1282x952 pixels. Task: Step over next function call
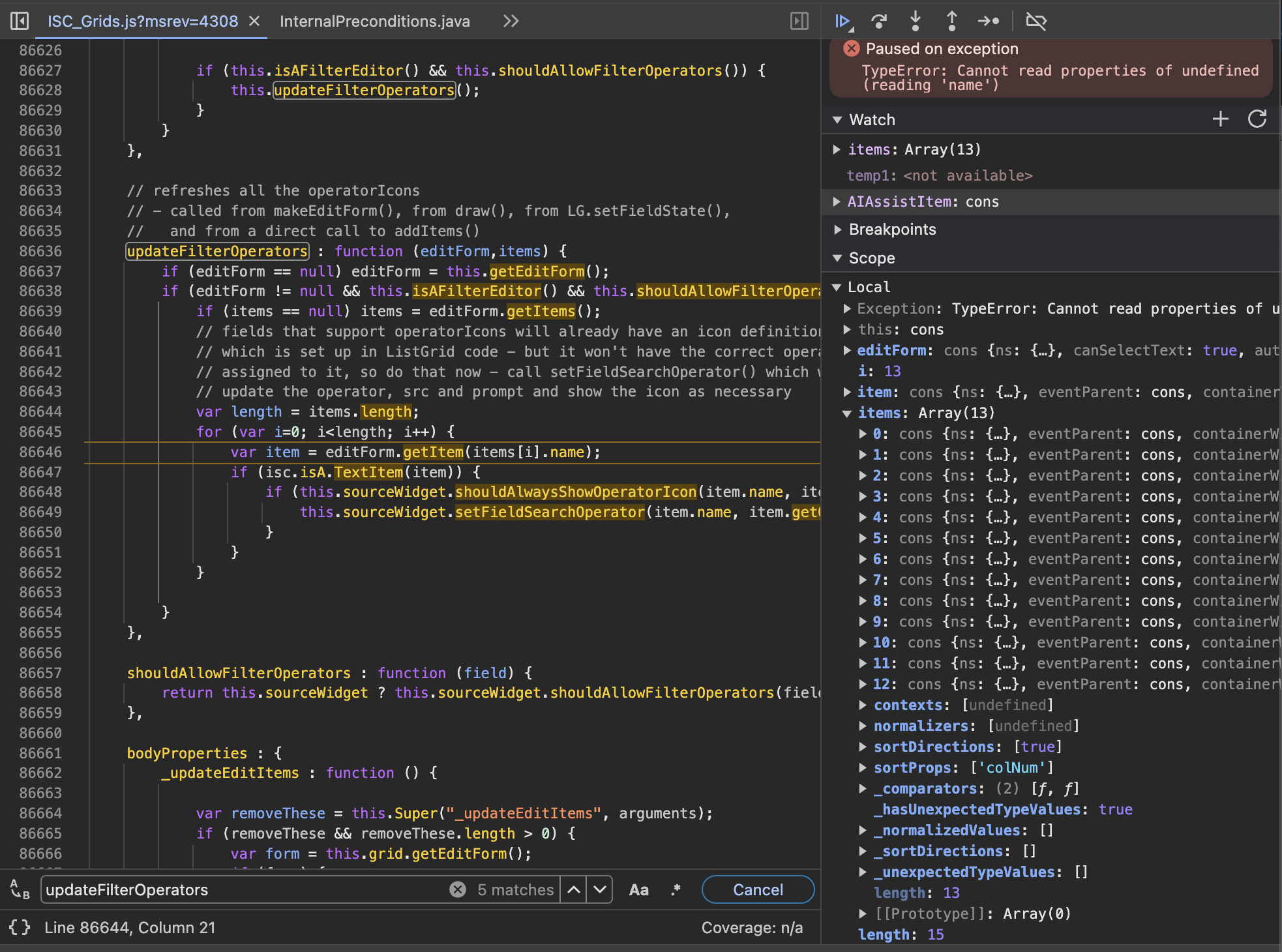coord(879,22)
